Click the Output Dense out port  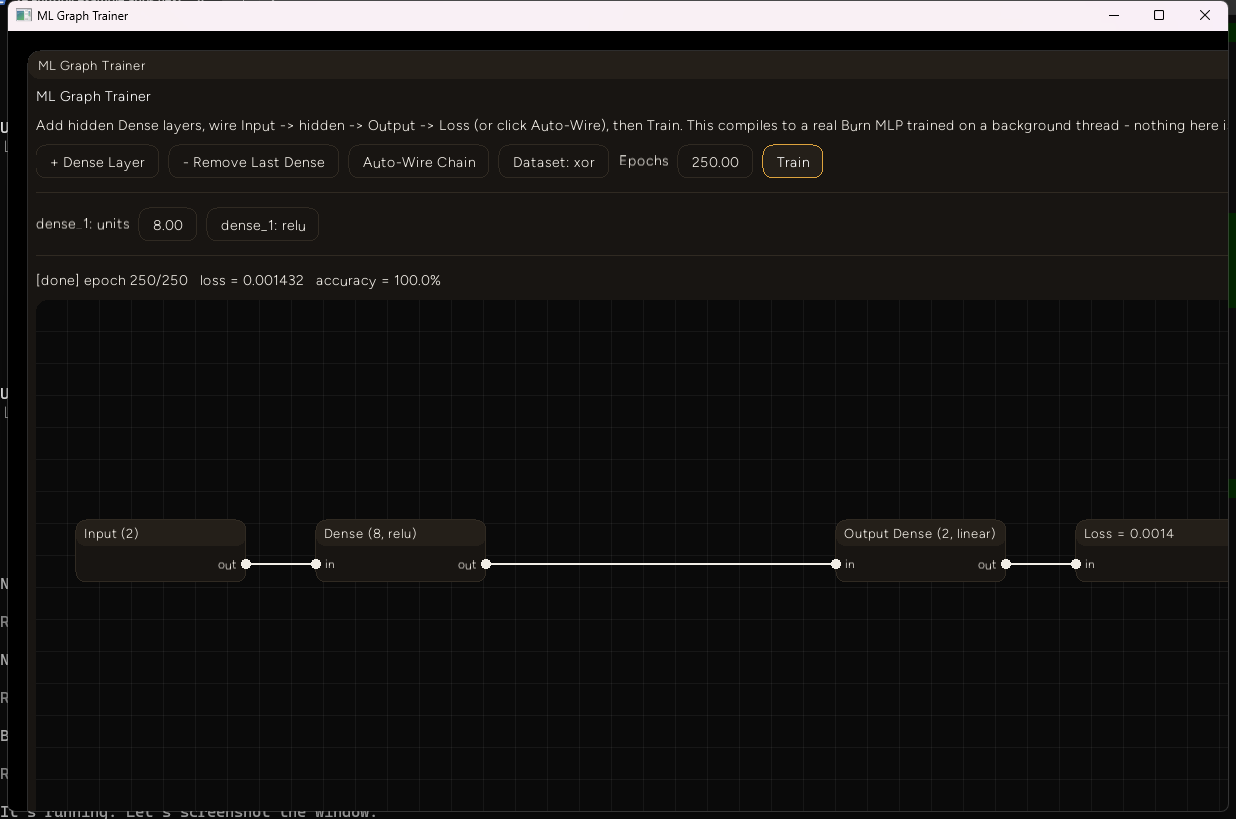1006,564
